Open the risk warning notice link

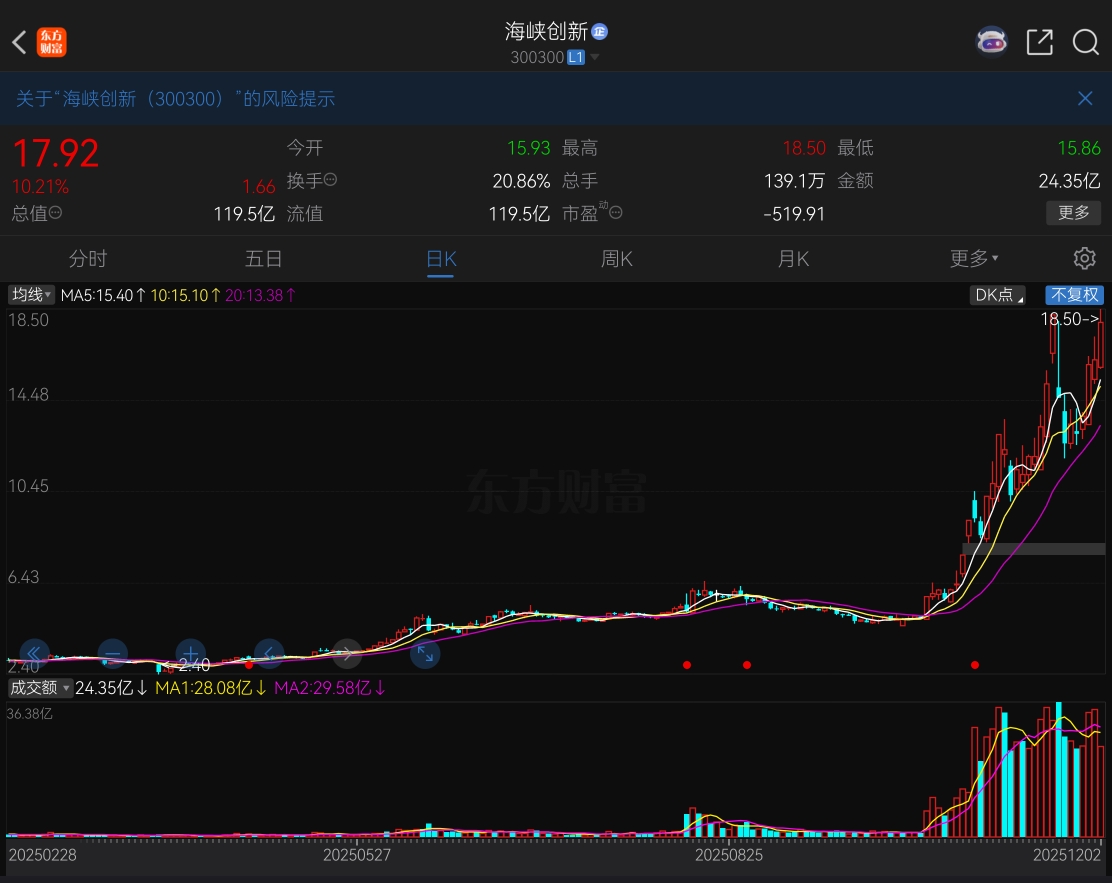tap(175, 99)
